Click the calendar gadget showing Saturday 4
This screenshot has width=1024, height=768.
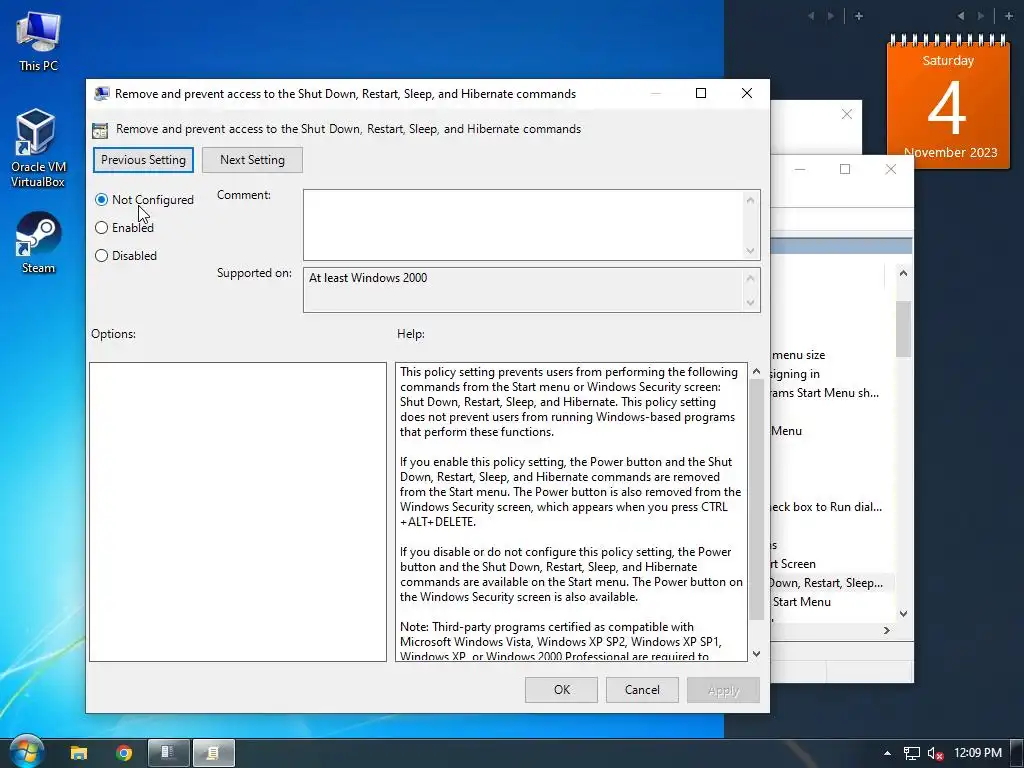[x=948, y=102]
